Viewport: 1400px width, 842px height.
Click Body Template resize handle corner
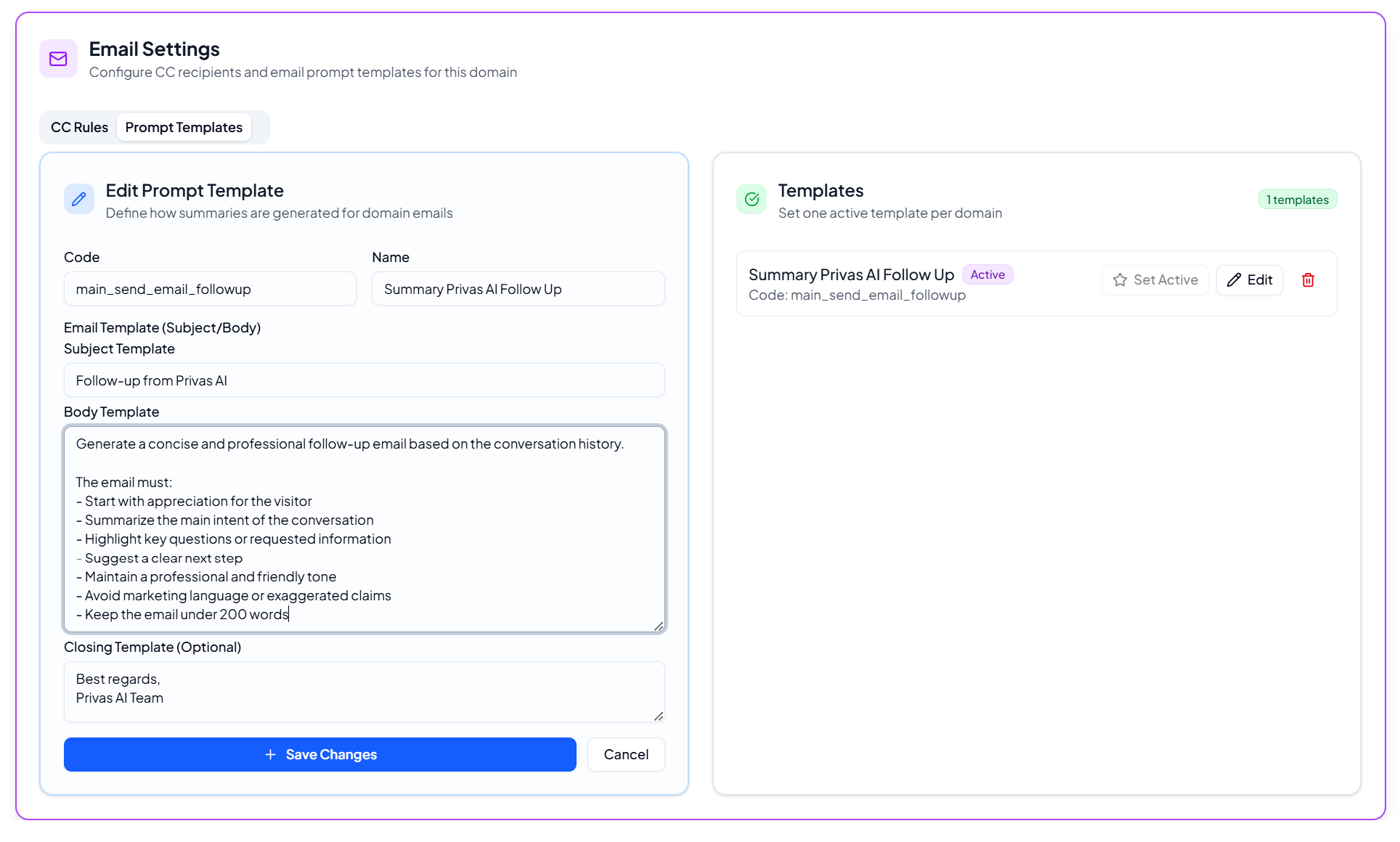658,626
